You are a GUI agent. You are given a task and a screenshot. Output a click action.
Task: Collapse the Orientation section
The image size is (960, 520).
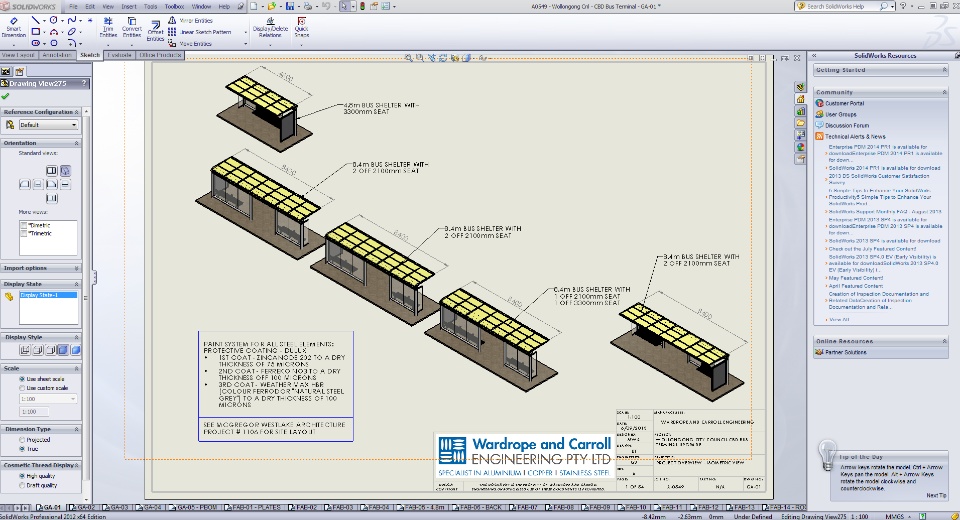point(77,143)
